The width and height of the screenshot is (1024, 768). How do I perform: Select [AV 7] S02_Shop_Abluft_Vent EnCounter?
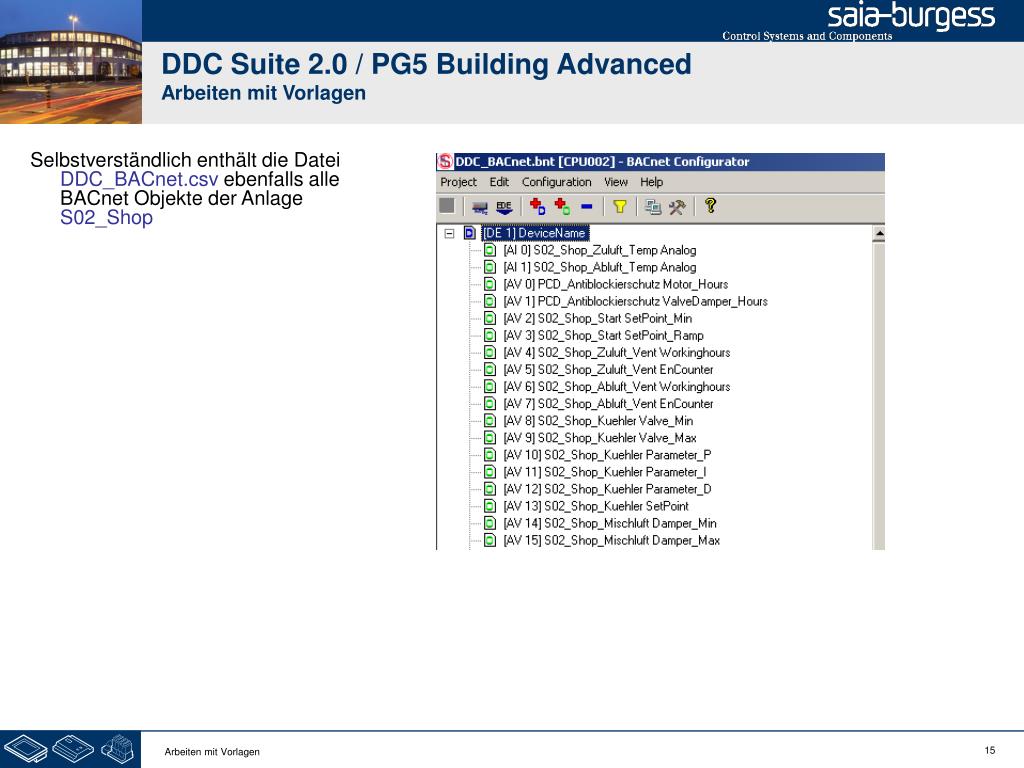point(608,404)
